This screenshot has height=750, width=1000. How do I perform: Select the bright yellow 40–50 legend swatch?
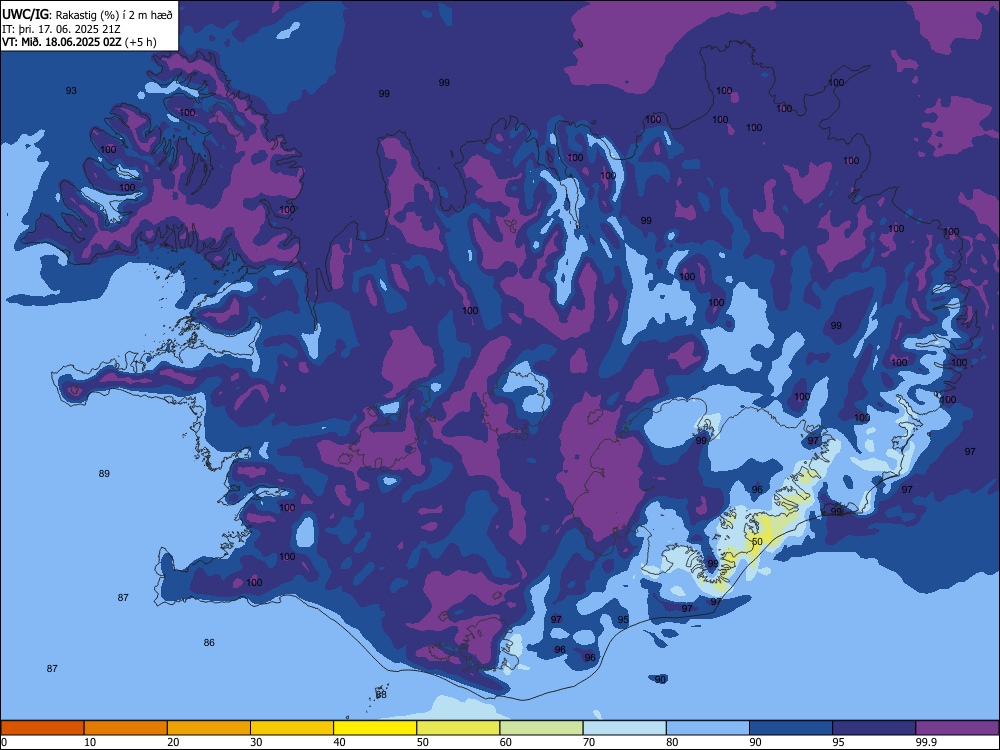[375, 728]
